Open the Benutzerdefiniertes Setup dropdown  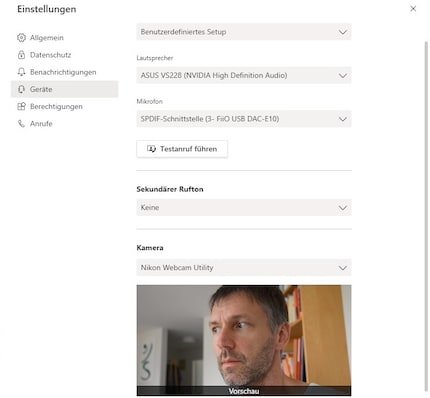[244, 32]
